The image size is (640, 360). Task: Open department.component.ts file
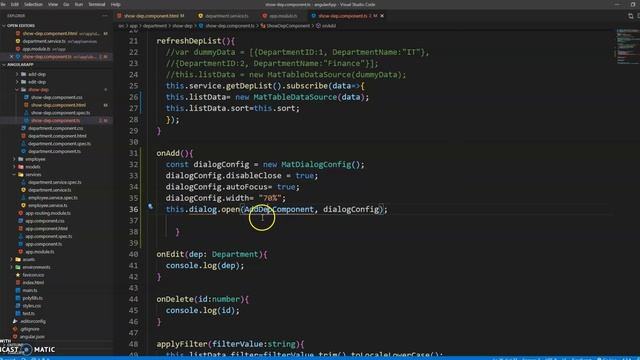54,151
